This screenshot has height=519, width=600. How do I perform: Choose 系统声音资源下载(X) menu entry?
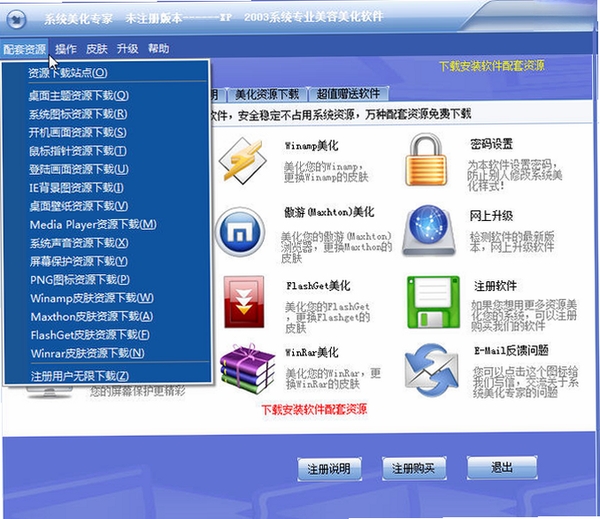(x=79, y=243)
